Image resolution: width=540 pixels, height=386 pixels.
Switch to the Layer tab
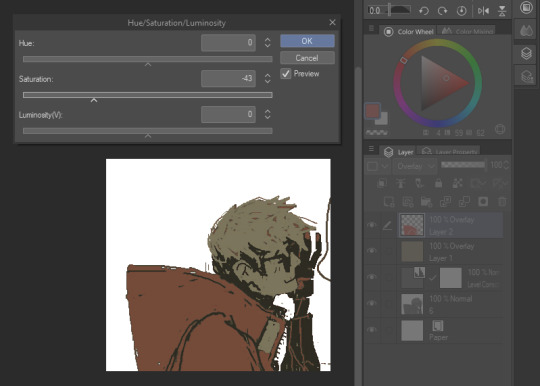click(x=399, y=152)
